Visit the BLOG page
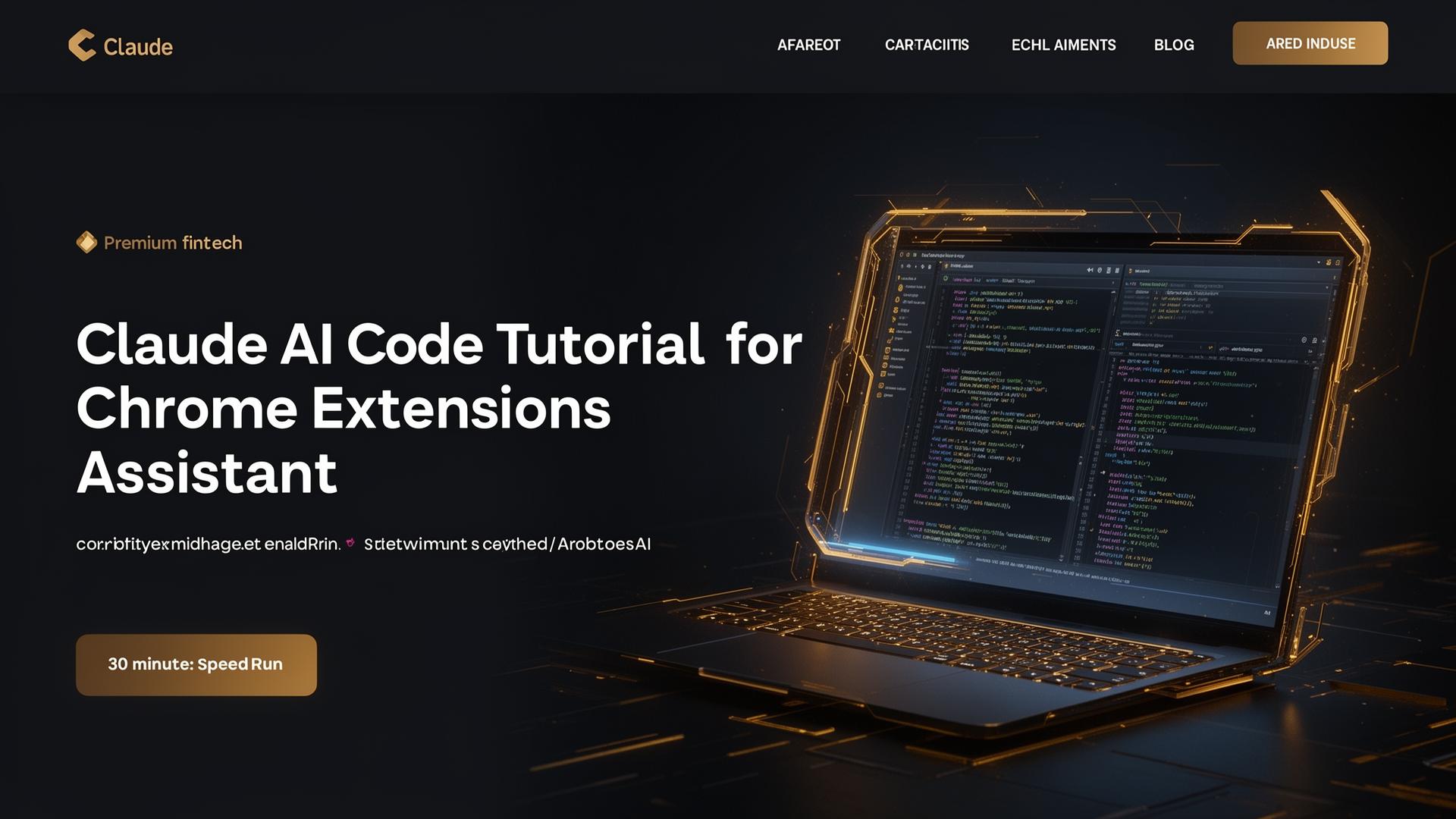The width and height of the screenshot is (1456, 819). [x=1174, y=45]
